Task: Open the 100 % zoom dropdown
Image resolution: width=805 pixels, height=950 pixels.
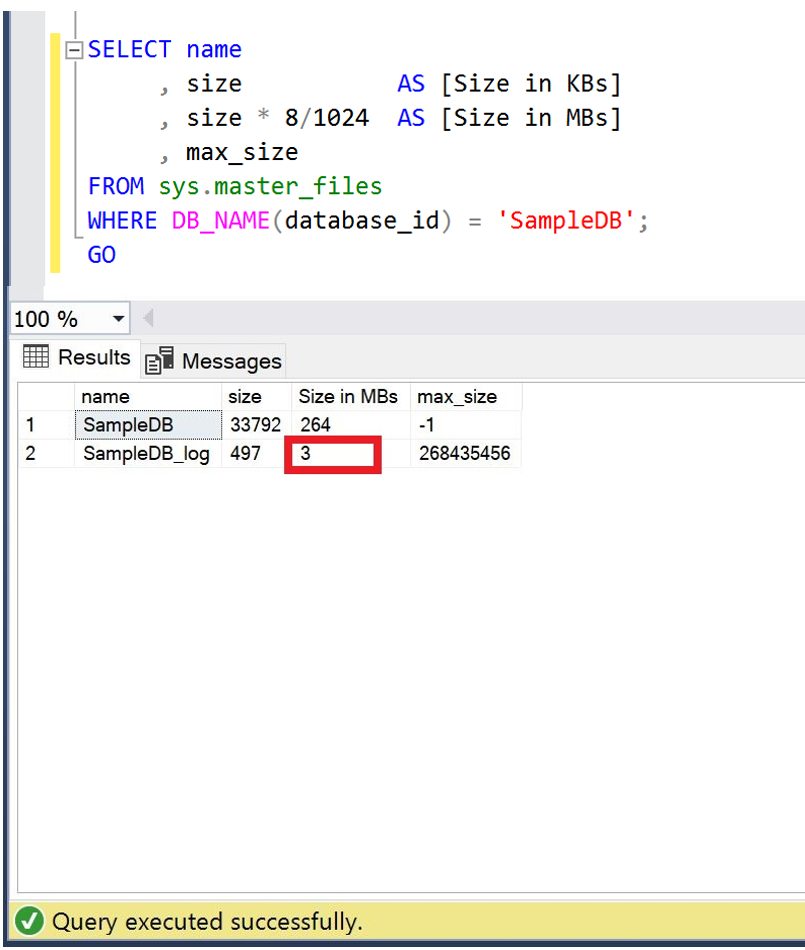Action: point(119,319)
